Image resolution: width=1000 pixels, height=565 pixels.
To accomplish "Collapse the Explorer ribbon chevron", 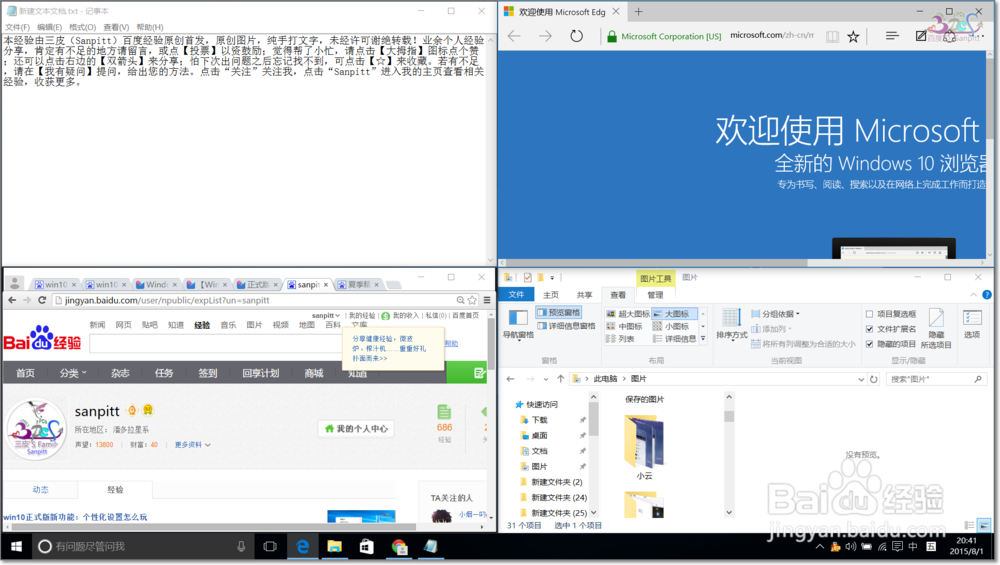I will (x=973, y=295).
